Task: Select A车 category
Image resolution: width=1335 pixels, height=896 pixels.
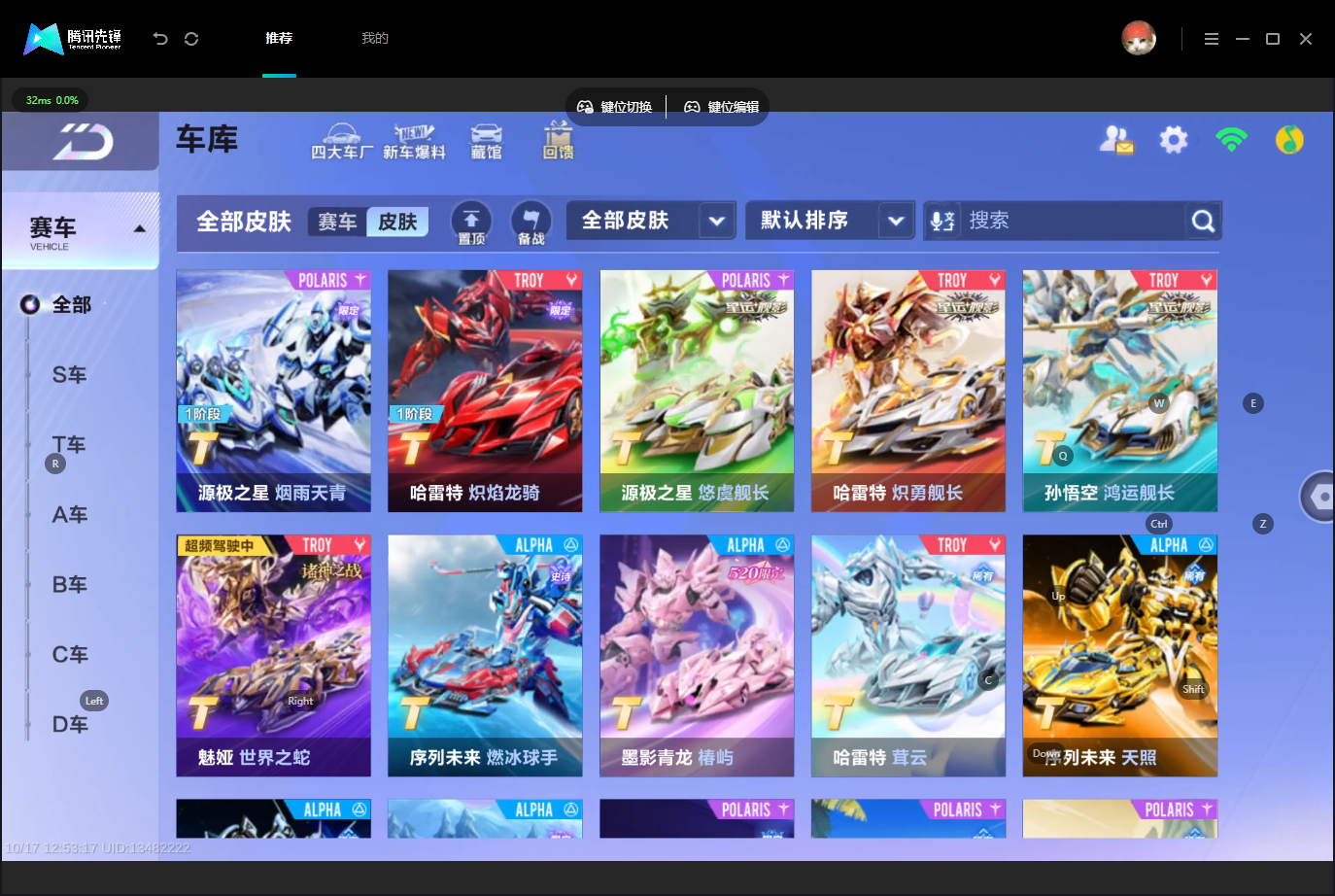Action: [69, 515]
